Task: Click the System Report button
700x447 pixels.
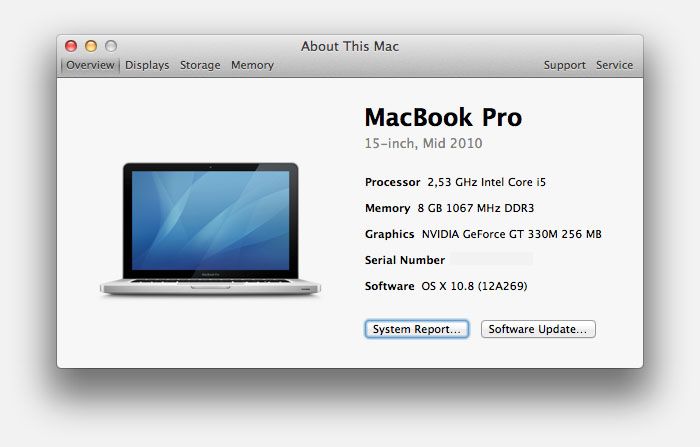Action: tap(417, 329)
